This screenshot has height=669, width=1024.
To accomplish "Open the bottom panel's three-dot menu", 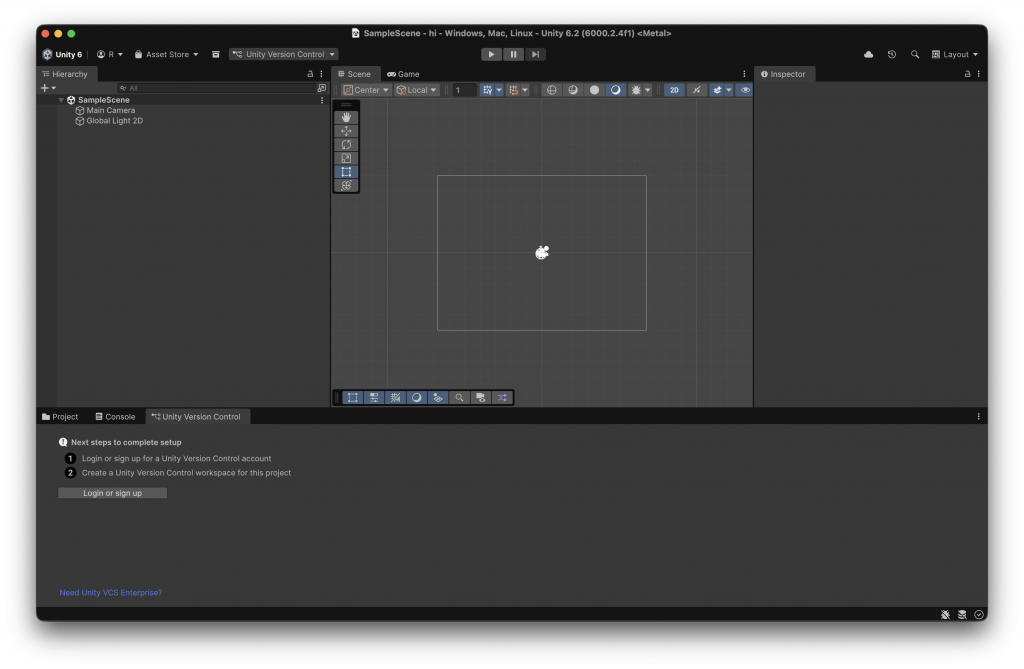I will coord(978,416).
